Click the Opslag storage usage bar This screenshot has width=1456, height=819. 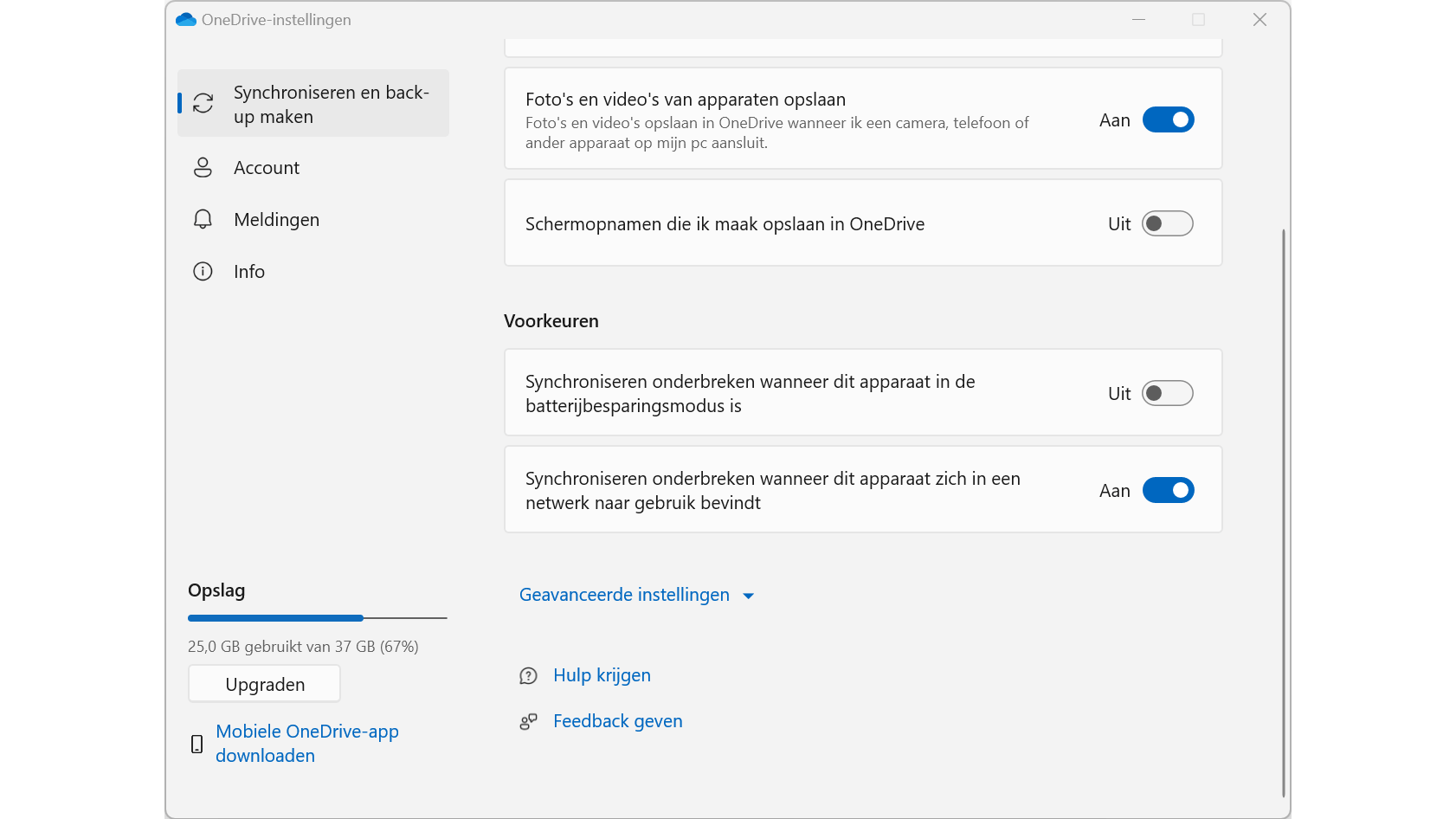pyautogui.click(x=318, y=618)
